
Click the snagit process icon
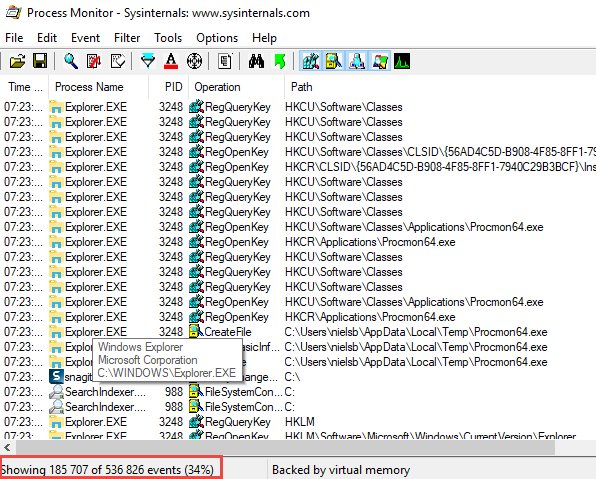pyautogui.click(x=56, y=377)
